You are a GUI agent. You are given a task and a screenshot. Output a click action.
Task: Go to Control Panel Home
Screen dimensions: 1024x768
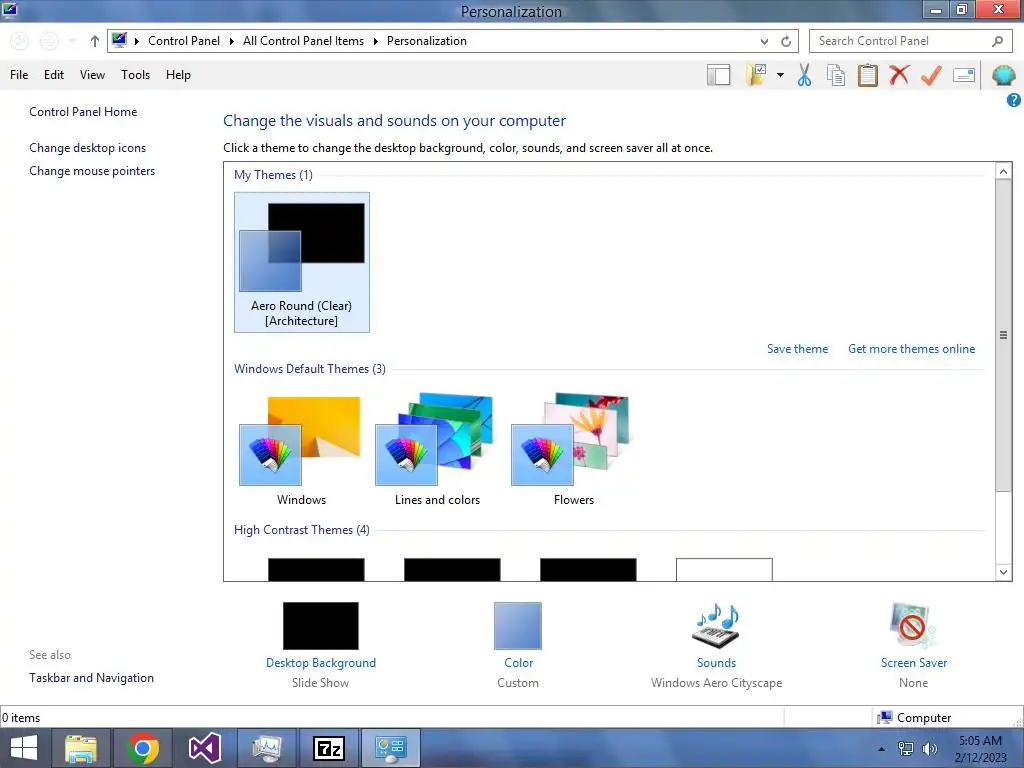coord(83,112)
